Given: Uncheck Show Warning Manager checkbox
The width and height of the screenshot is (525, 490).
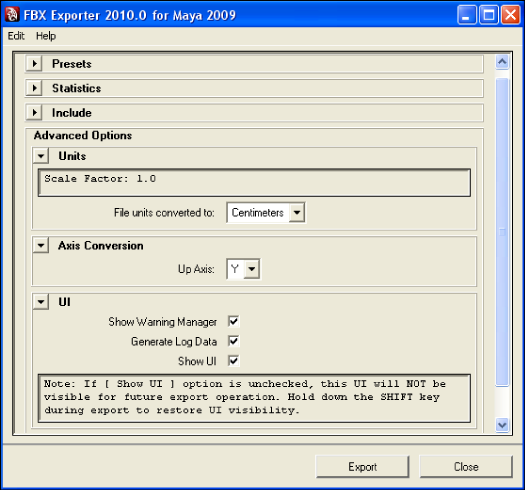Looking at the screenshot, I should click(233, 322).
